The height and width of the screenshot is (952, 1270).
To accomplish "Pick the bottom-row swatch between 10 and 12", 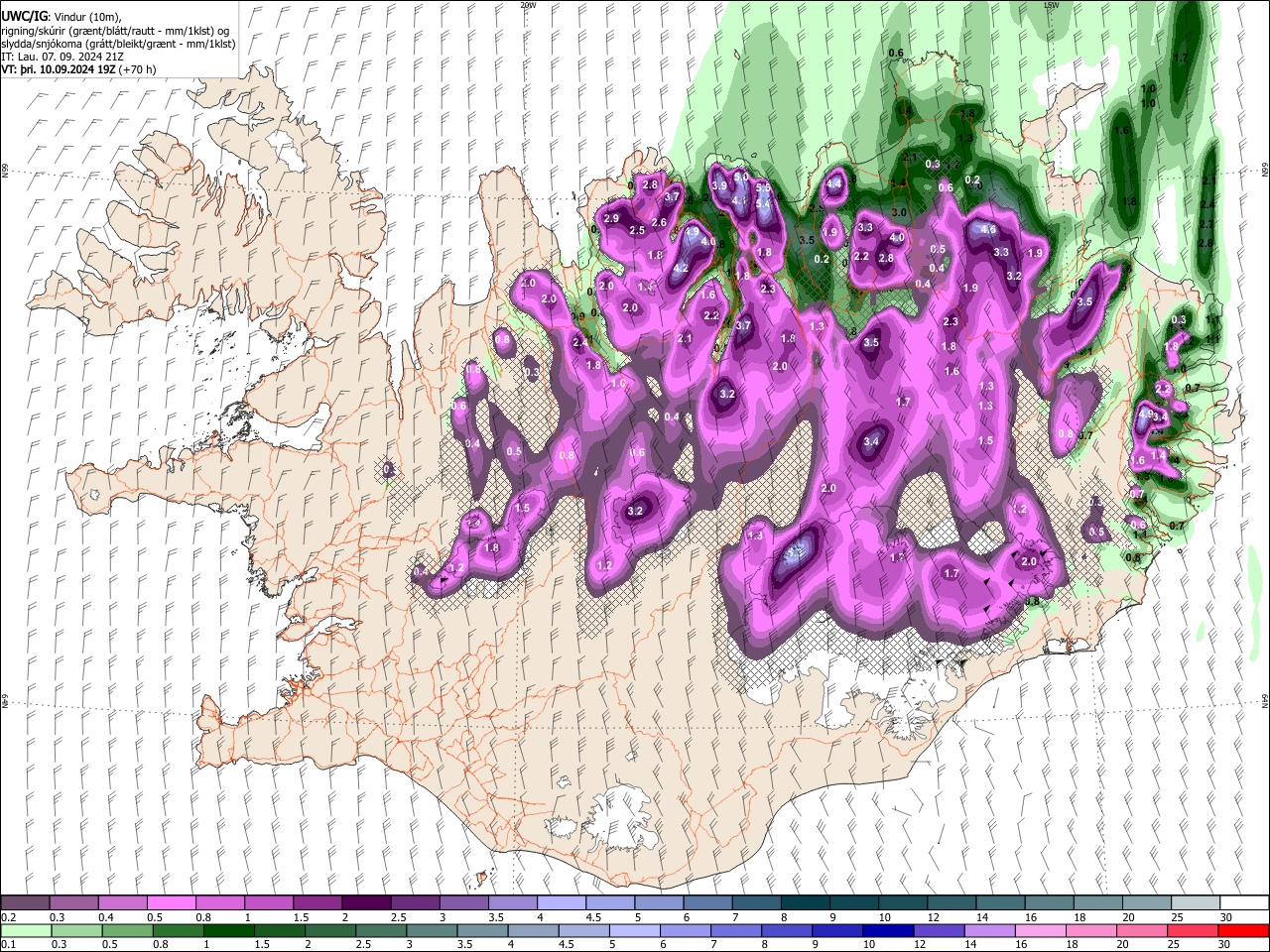I will (888, 930).
